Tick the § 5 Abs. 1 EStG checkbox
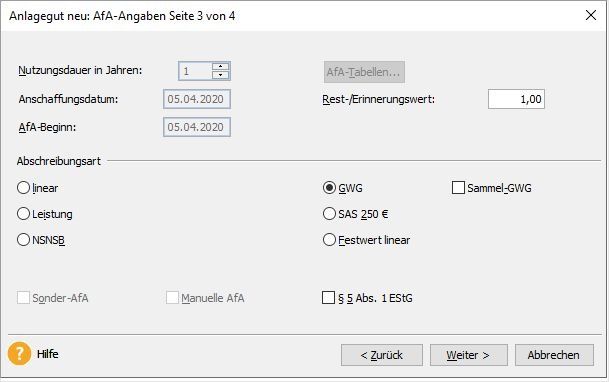 click(x=328, y=298)
